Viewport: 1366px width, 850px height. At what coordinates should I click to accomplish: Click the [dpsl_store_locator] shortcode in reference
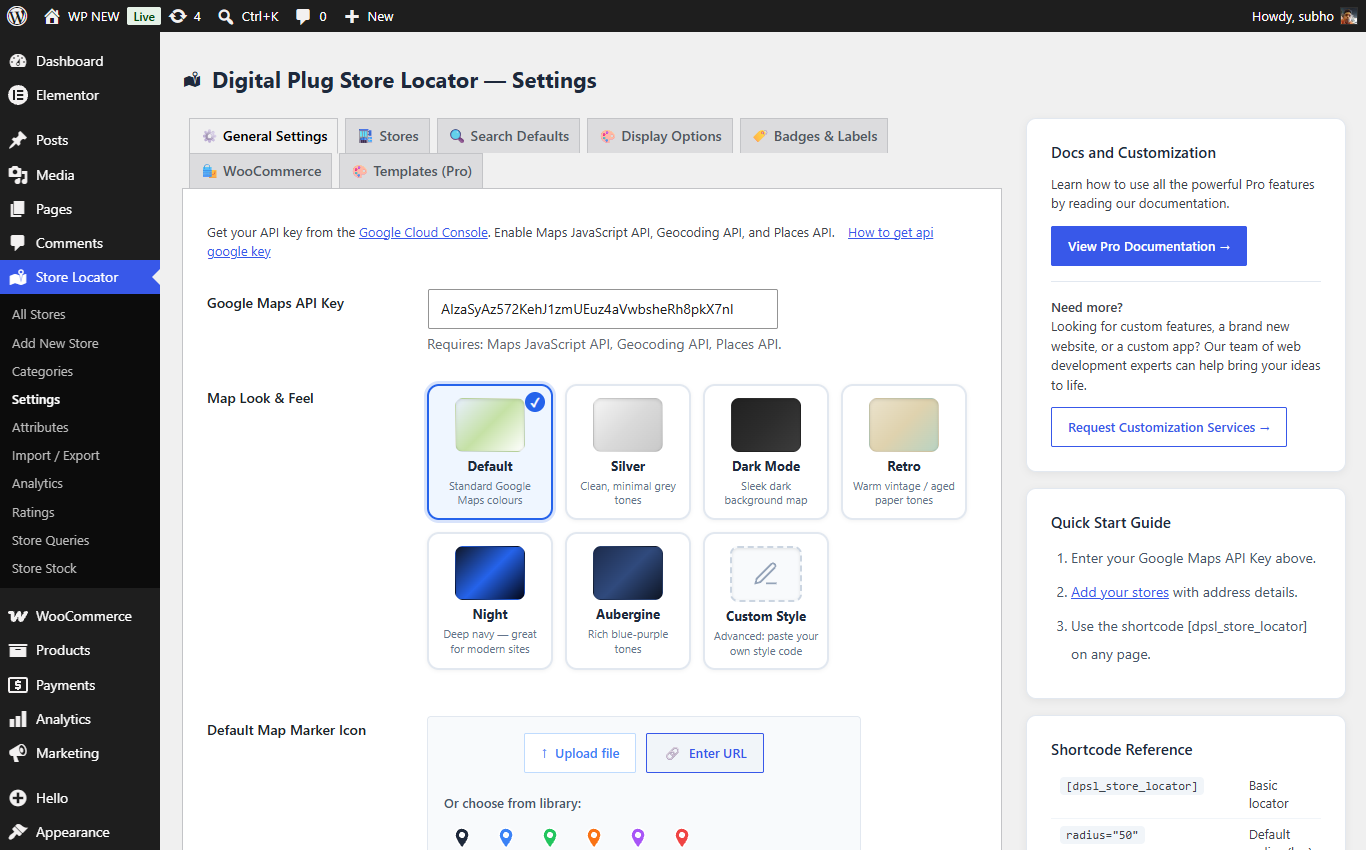1132,786
